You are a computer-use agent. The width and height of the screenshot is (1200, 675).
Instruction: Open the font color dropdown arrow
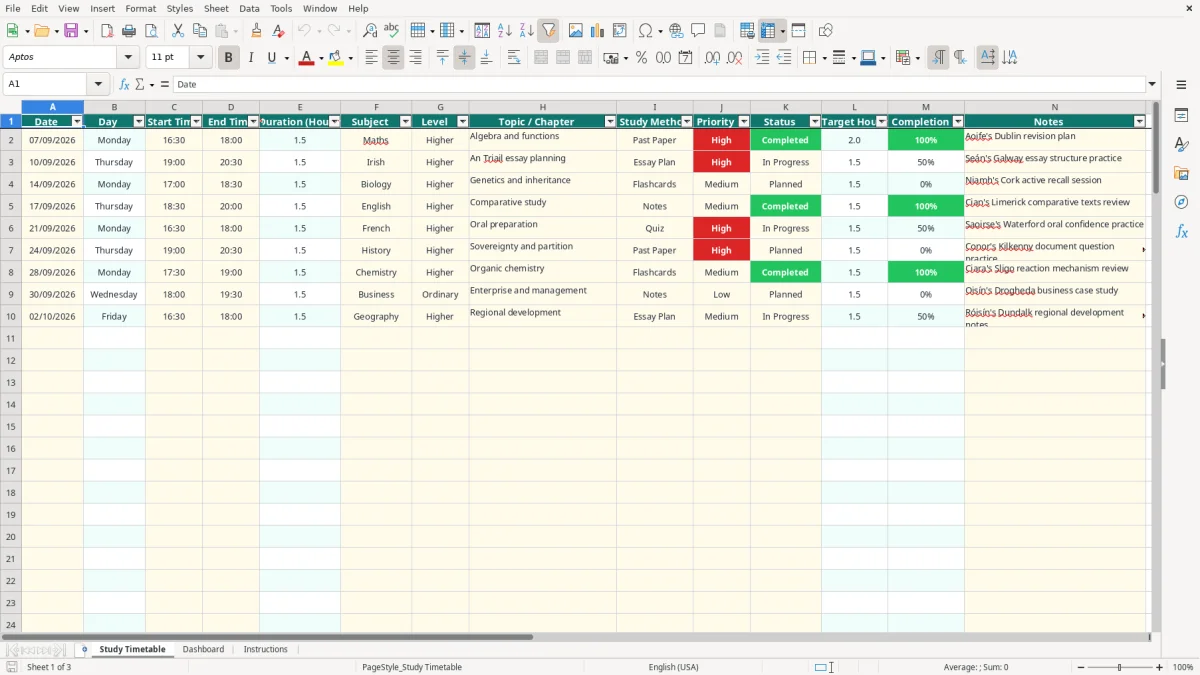320,58
